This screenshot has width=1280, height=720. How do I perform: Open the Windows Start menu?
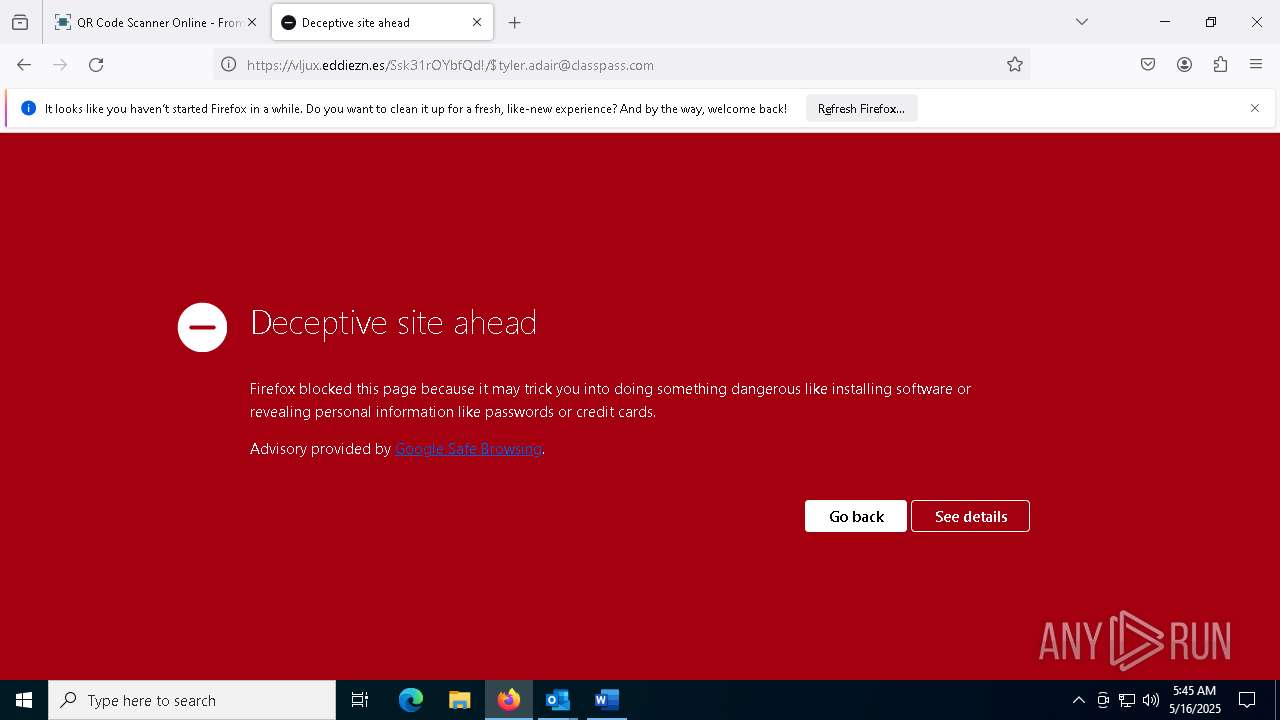(x=24, y=700)
